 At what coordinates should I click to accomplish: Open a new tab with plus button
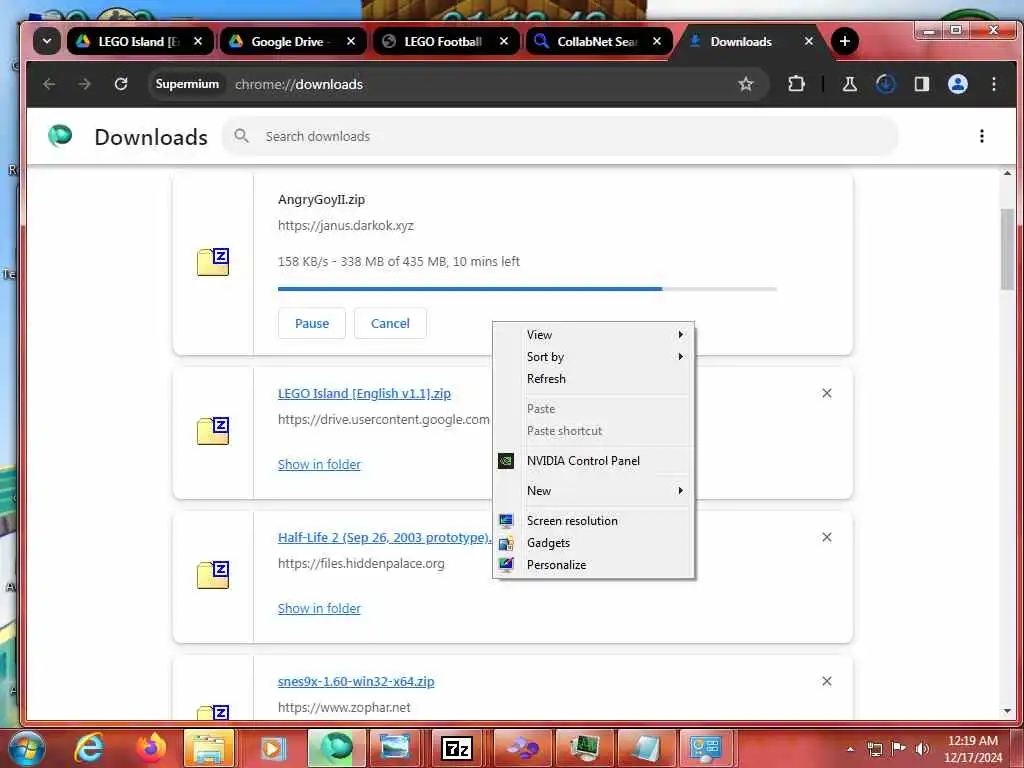[x=844, y=41]
